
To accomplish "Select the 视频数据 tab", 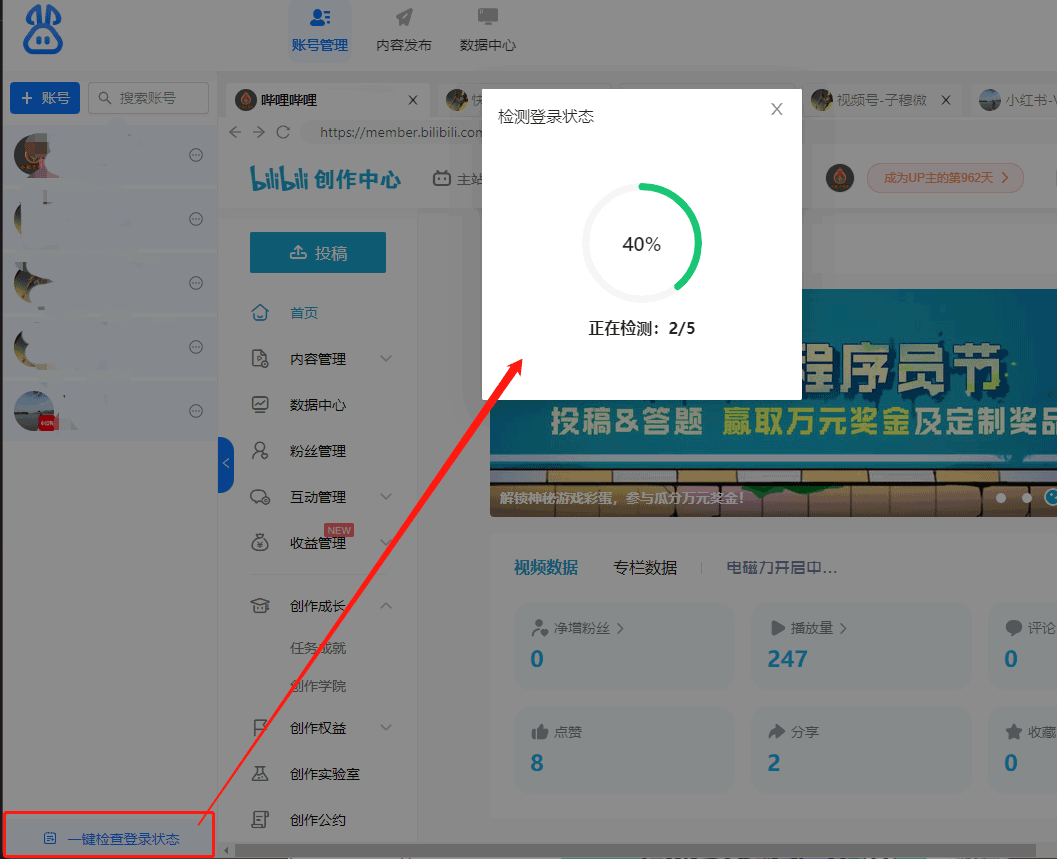I will pyautogui.click(x=546, y=568).
